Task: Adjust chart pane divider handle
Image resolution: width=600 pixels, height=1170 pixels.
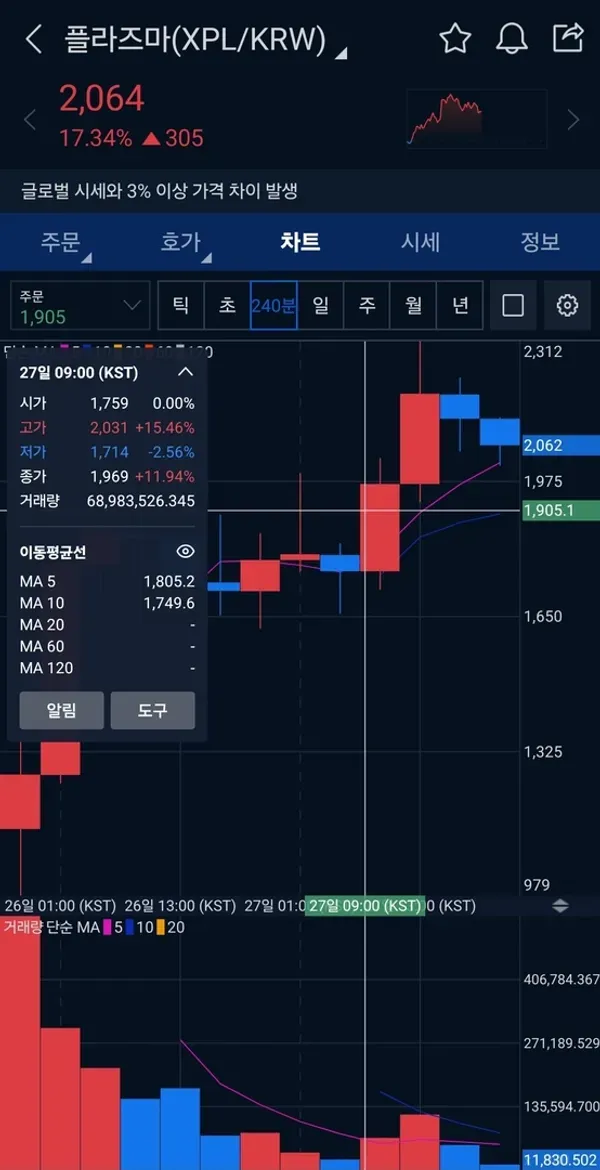Action: pos(560,906)
